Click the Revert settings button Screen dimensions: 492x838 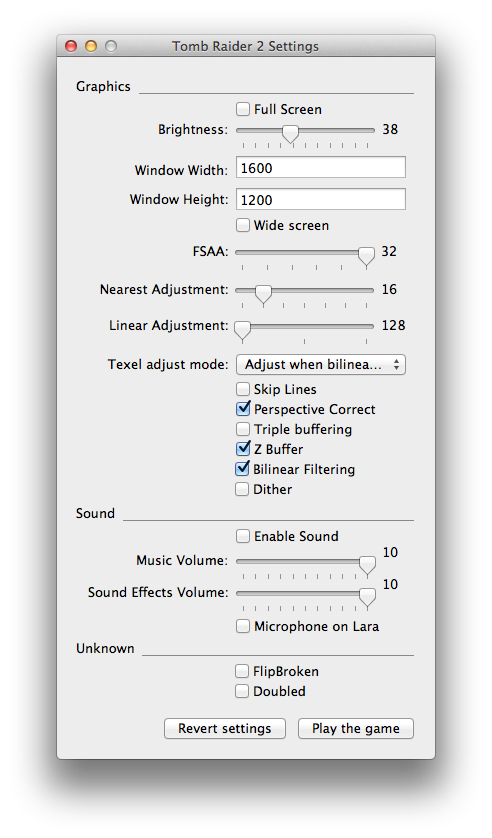pyautogui.click(x=225, y=728)
